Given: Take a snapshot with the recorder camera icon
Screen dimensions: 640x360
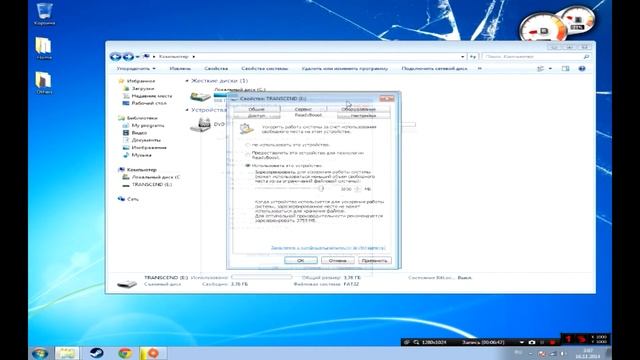Looking at the screenshot, I should [x=532, y=342].
